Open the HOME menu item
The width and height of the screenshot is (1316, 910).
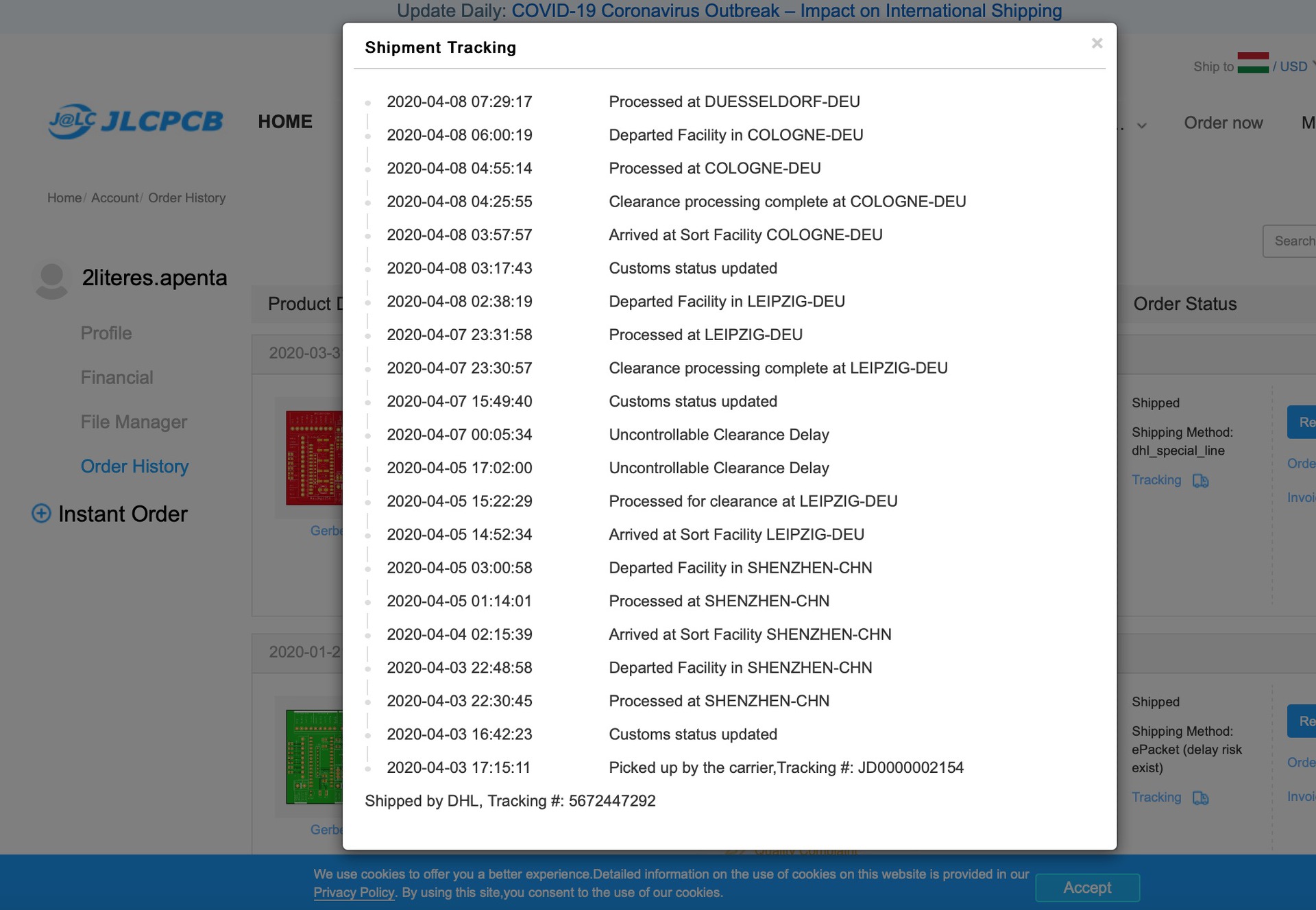tap(285, 122)
